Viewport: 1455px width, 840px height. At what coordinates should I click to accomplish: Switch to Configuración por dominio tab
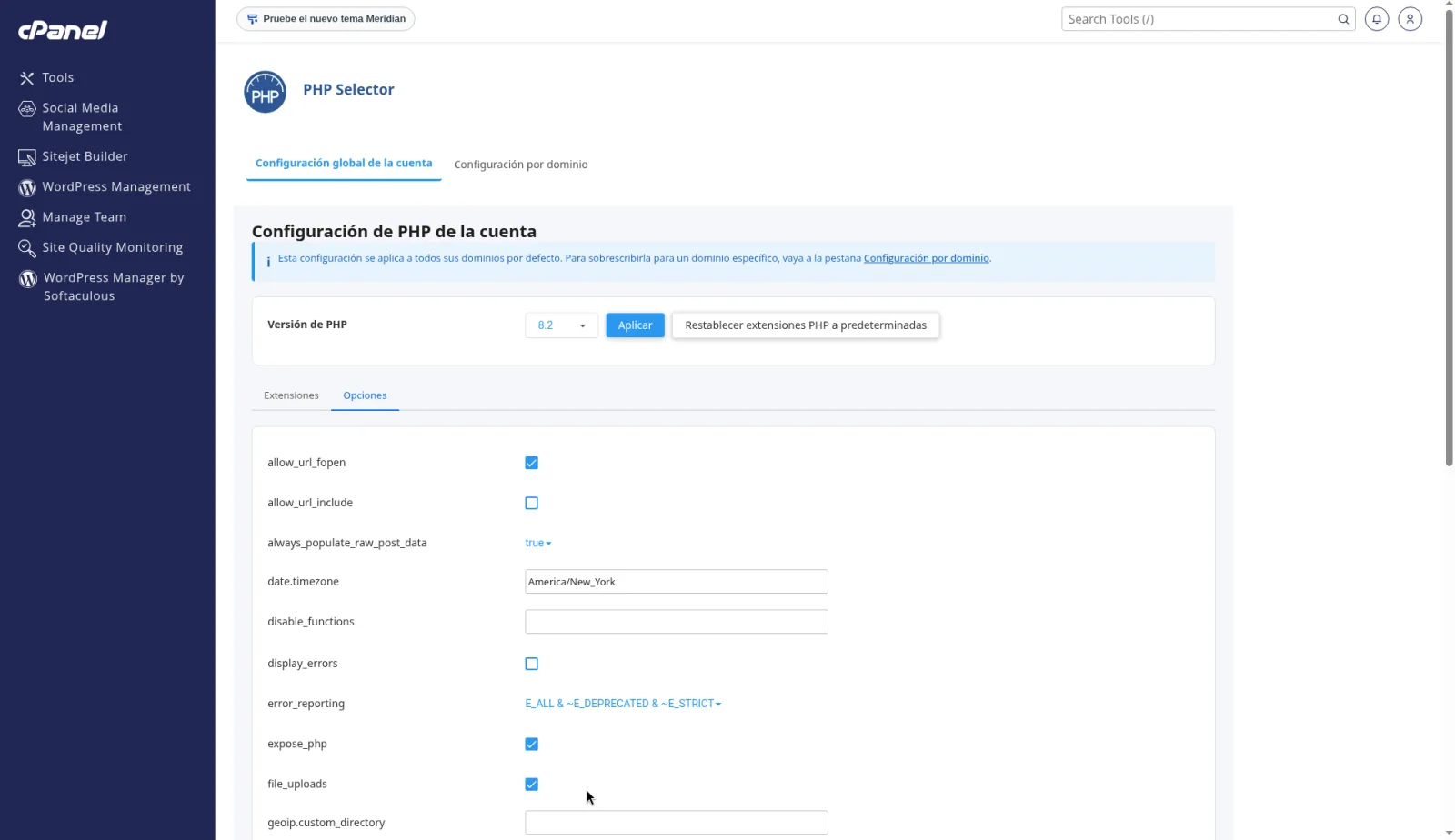(x=521, y=165)
